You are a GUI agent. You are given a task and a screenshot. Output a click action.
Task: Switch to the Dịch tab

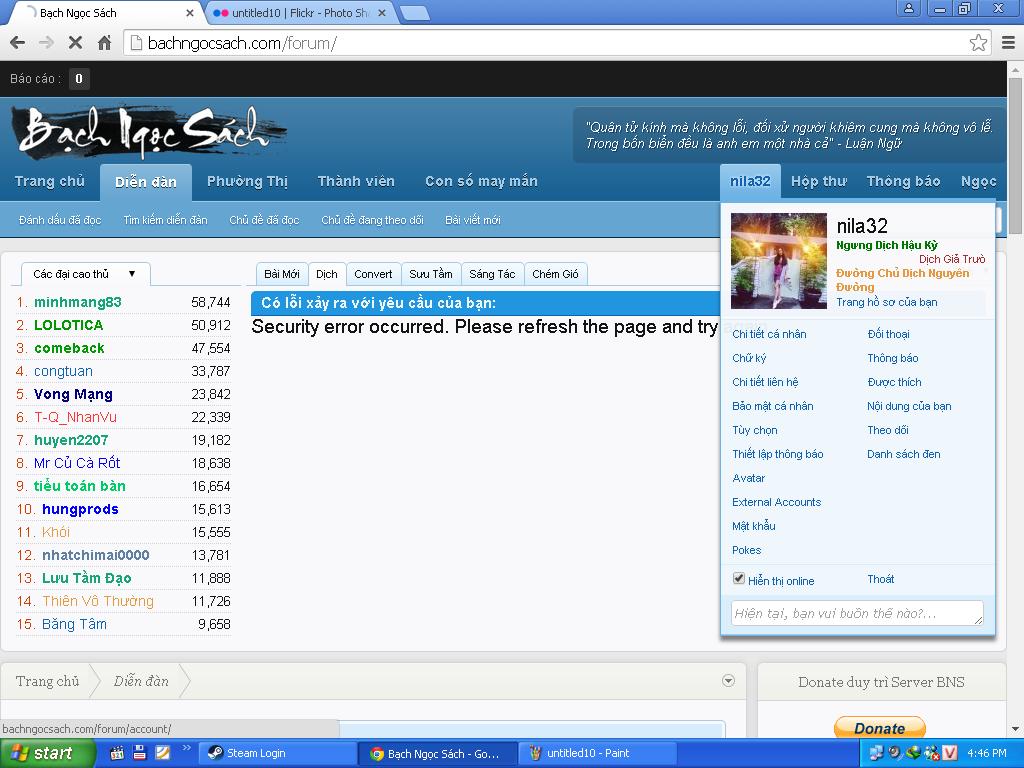pyautogui.click(x=327, y=274)
